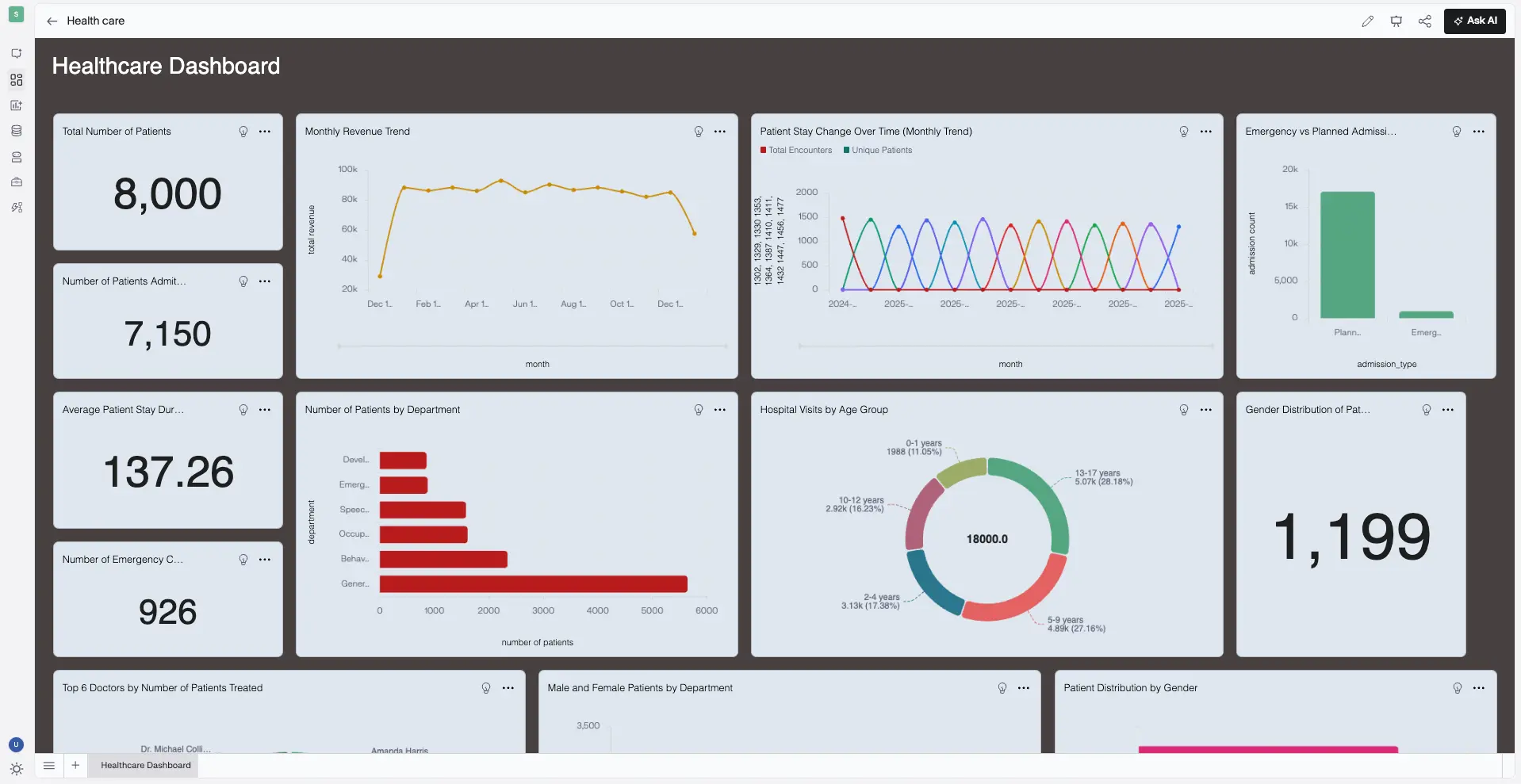Click the Planned admissions green bar
Image resolution: width=1521 pixels, height=784 pixels.
click(x=1347, y=254)
